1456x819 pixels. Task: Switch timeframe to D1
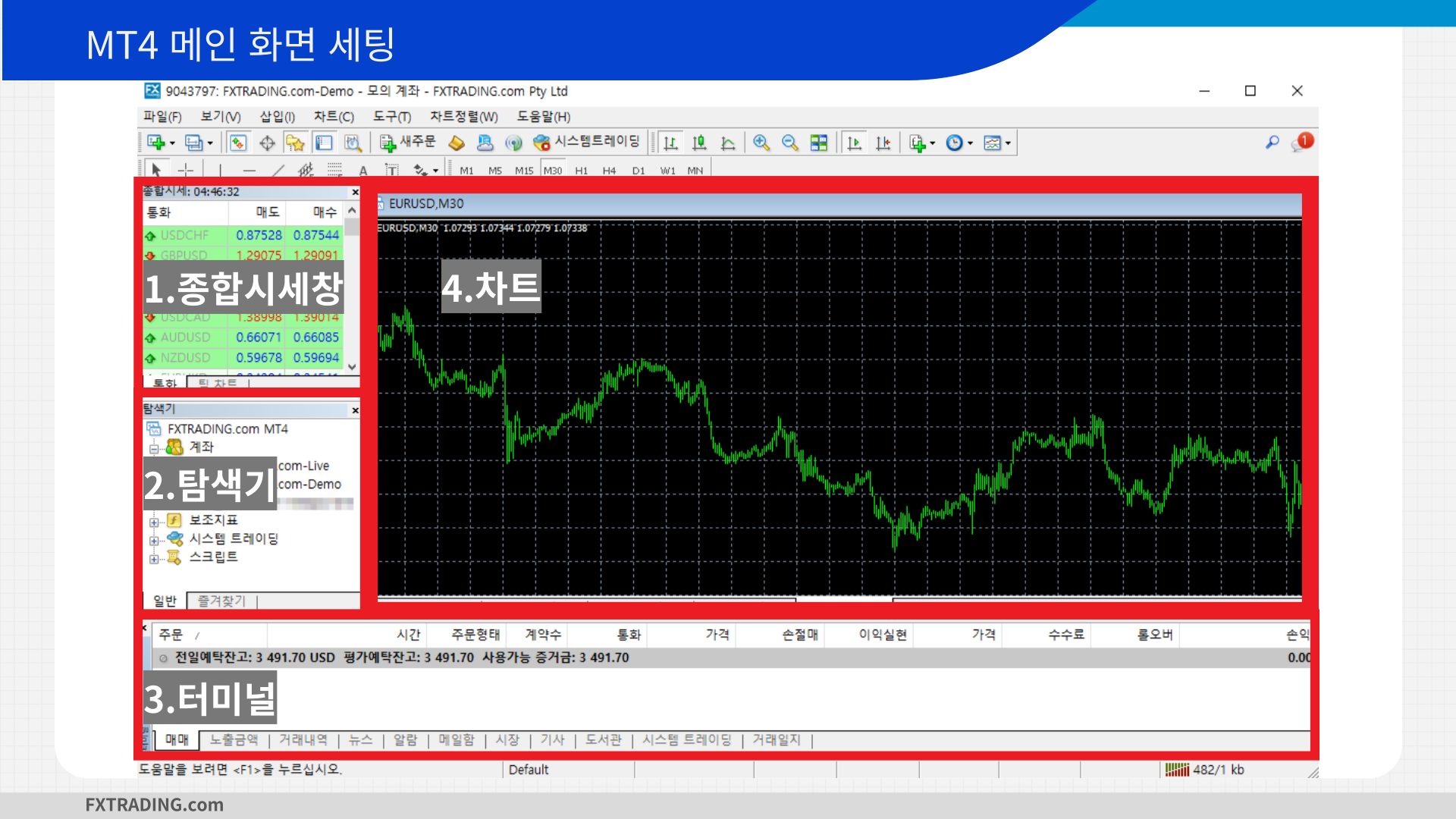pos(639,171)
